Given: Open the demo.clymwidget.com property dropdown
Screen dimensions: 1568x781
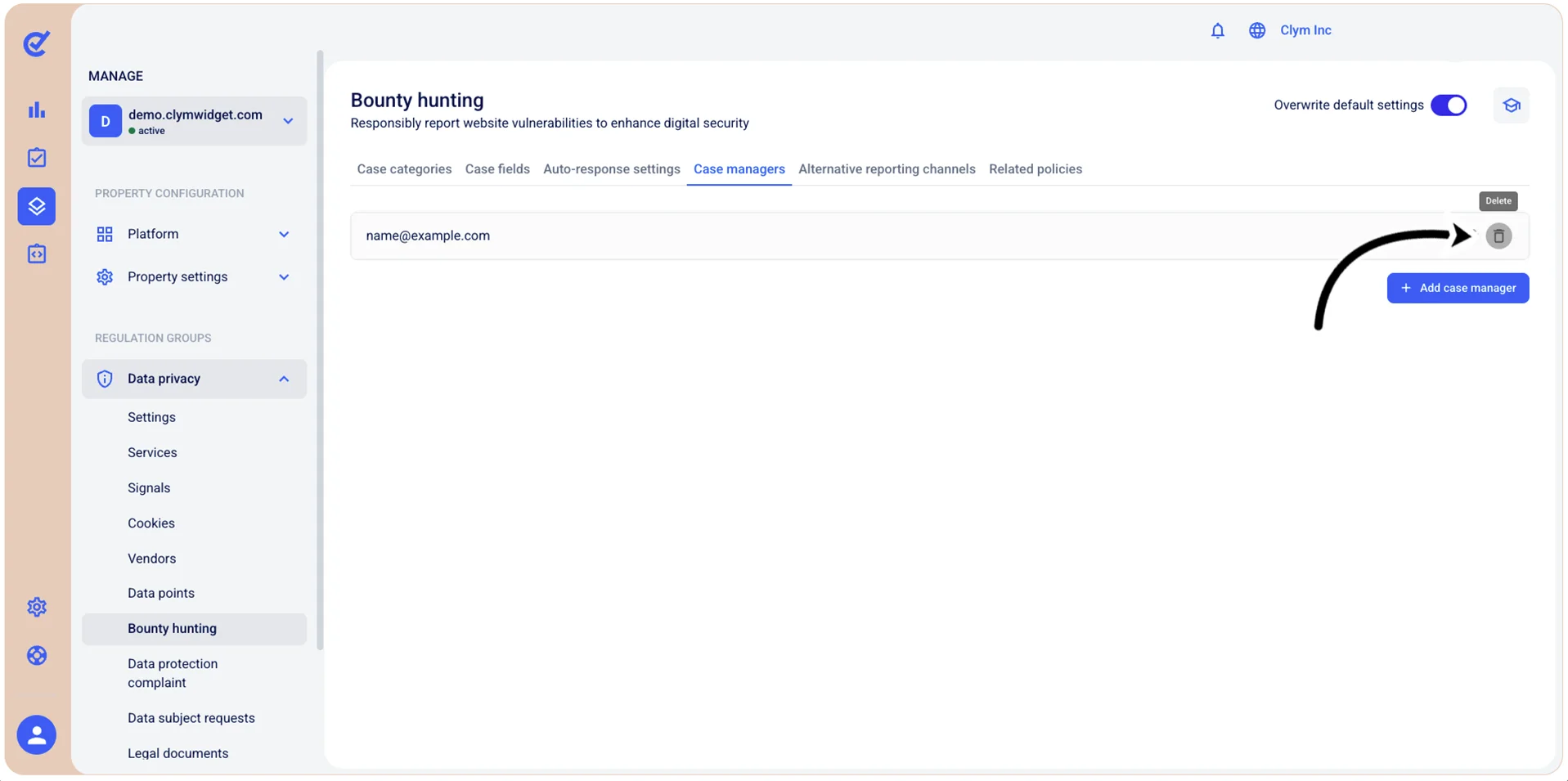Looking at the screenshot, I should click(x=195, y=121).
